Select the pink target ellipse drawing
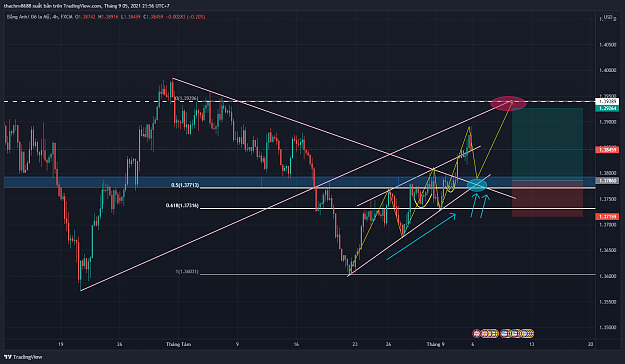 click(x=508, y=103)
